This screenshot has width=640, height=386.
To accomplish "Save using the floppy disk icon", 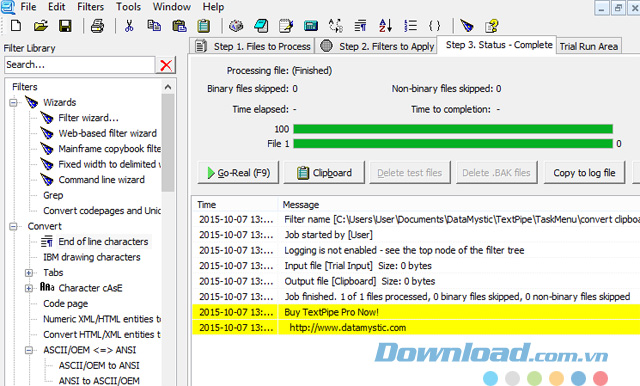I will (65, 26).
